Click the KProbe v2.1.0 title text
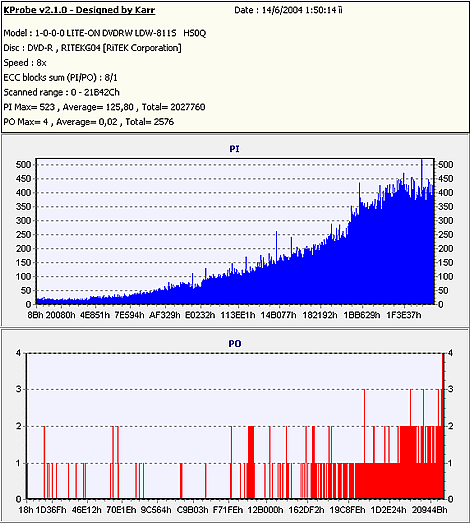The width and height of the screenshot is (470, 523). pos(79,10)
